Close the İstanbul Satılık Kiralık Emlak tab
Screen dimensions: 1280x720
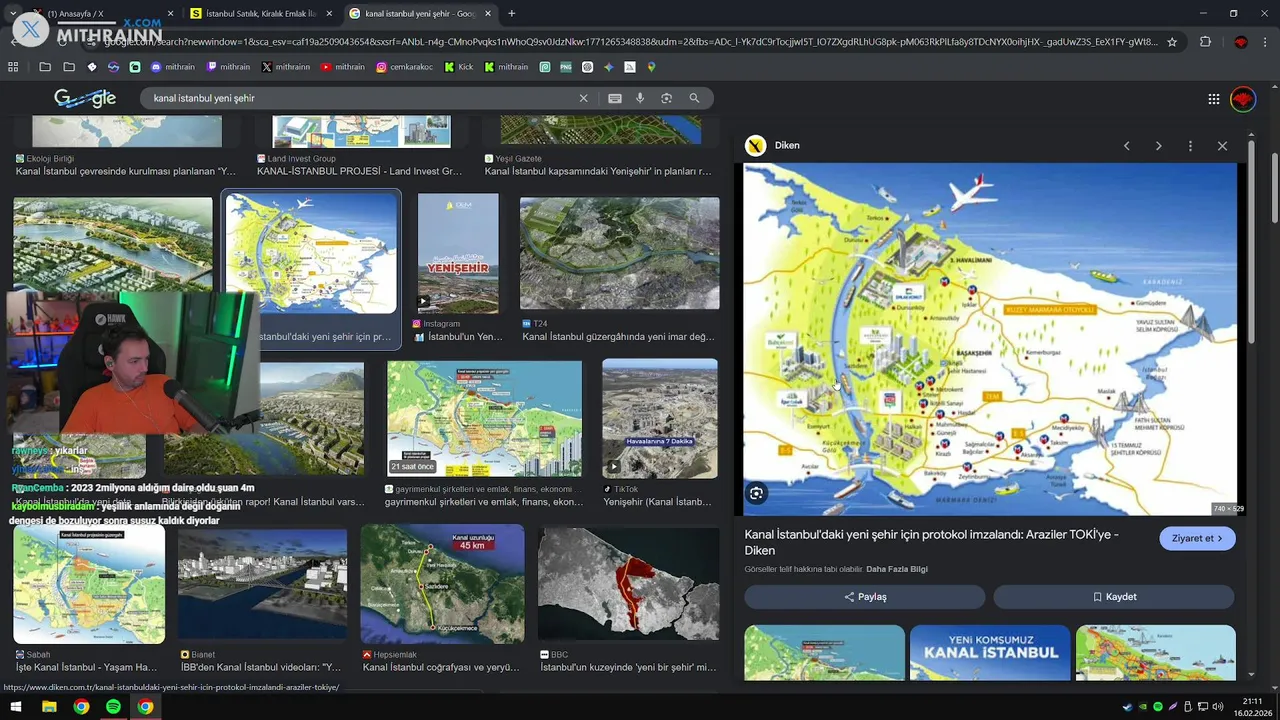[329, 13]
